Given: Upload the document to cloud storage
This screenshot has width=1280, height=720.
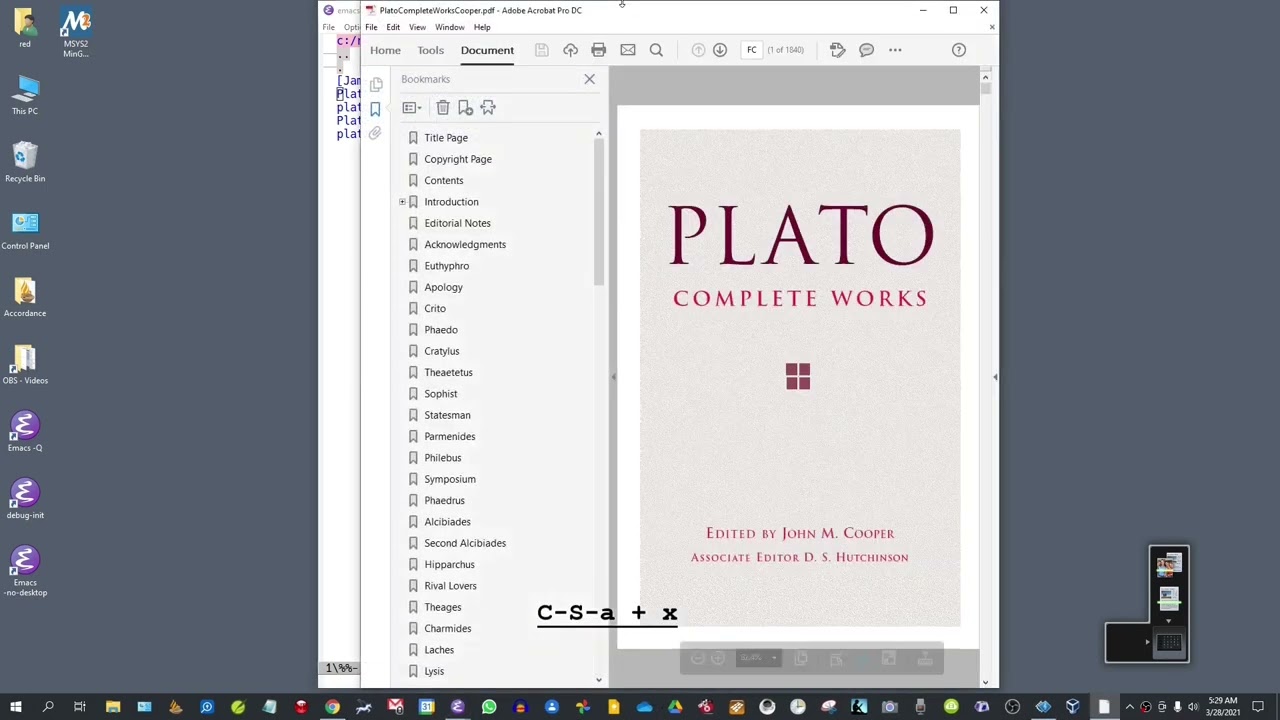Looking at the screenshot, I should (x=570, y=50).
